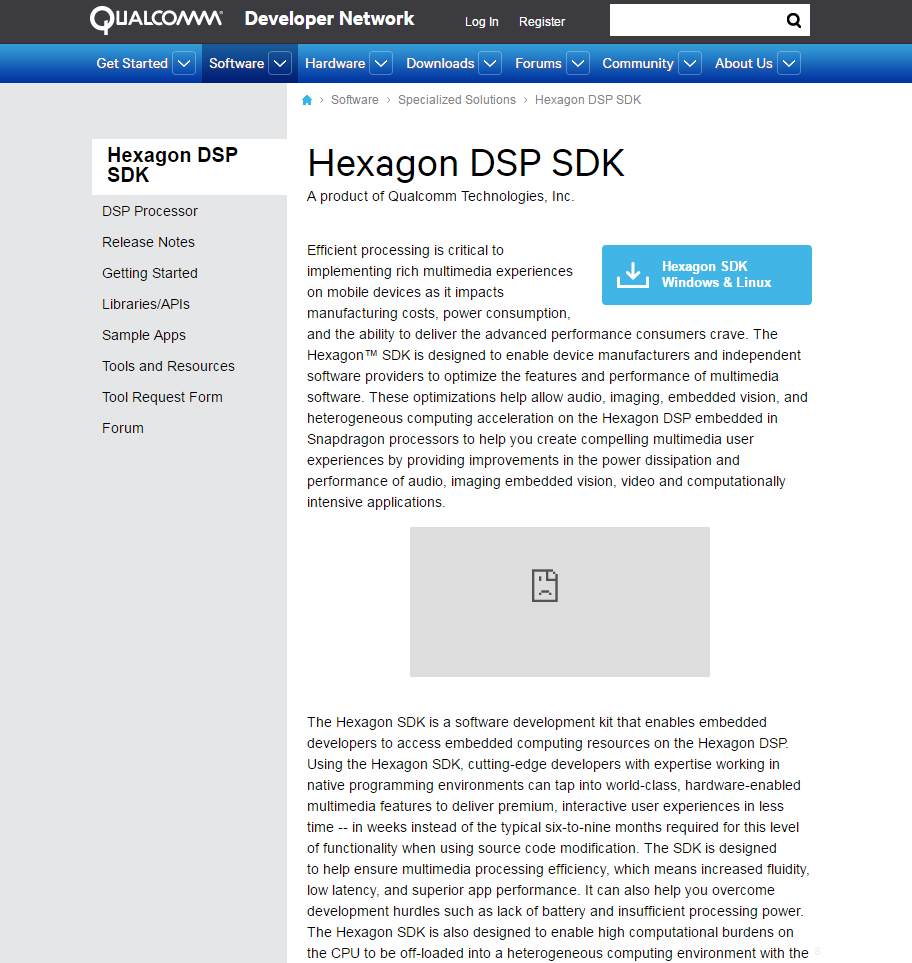
Task: Click inside the search input field
Action: click(700, 19)
